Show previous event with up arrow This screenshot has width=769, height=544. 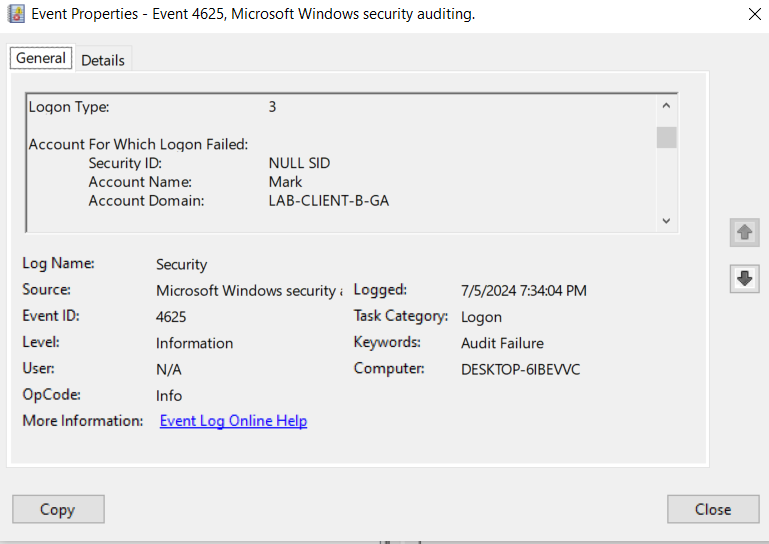pyautogui.click(x=744, y=233)
